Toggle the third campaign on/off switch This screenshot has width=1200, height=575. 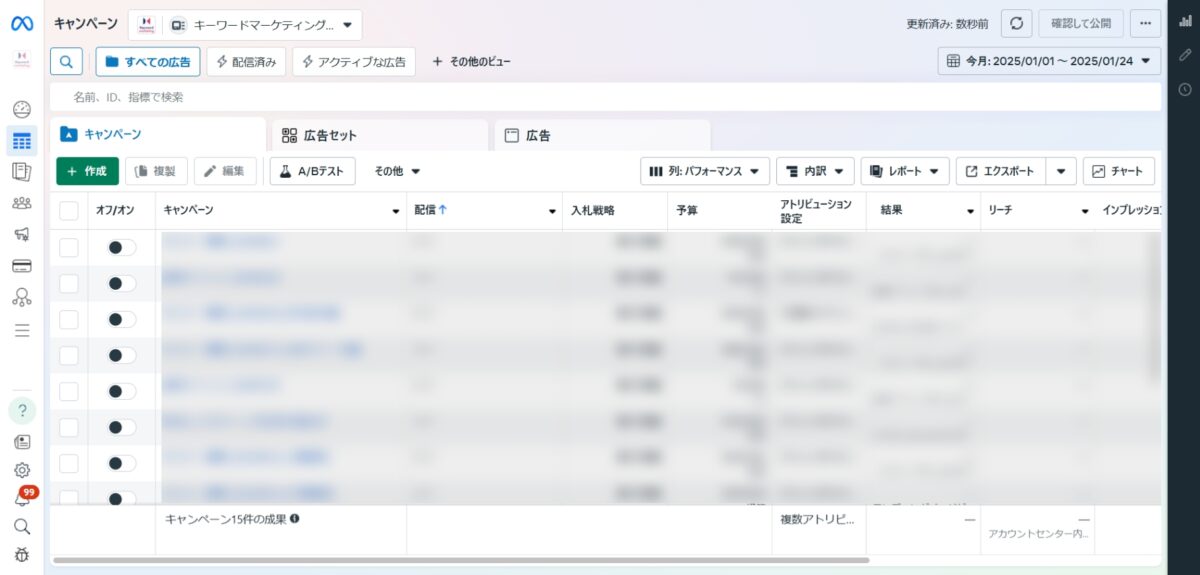point(121,319)
